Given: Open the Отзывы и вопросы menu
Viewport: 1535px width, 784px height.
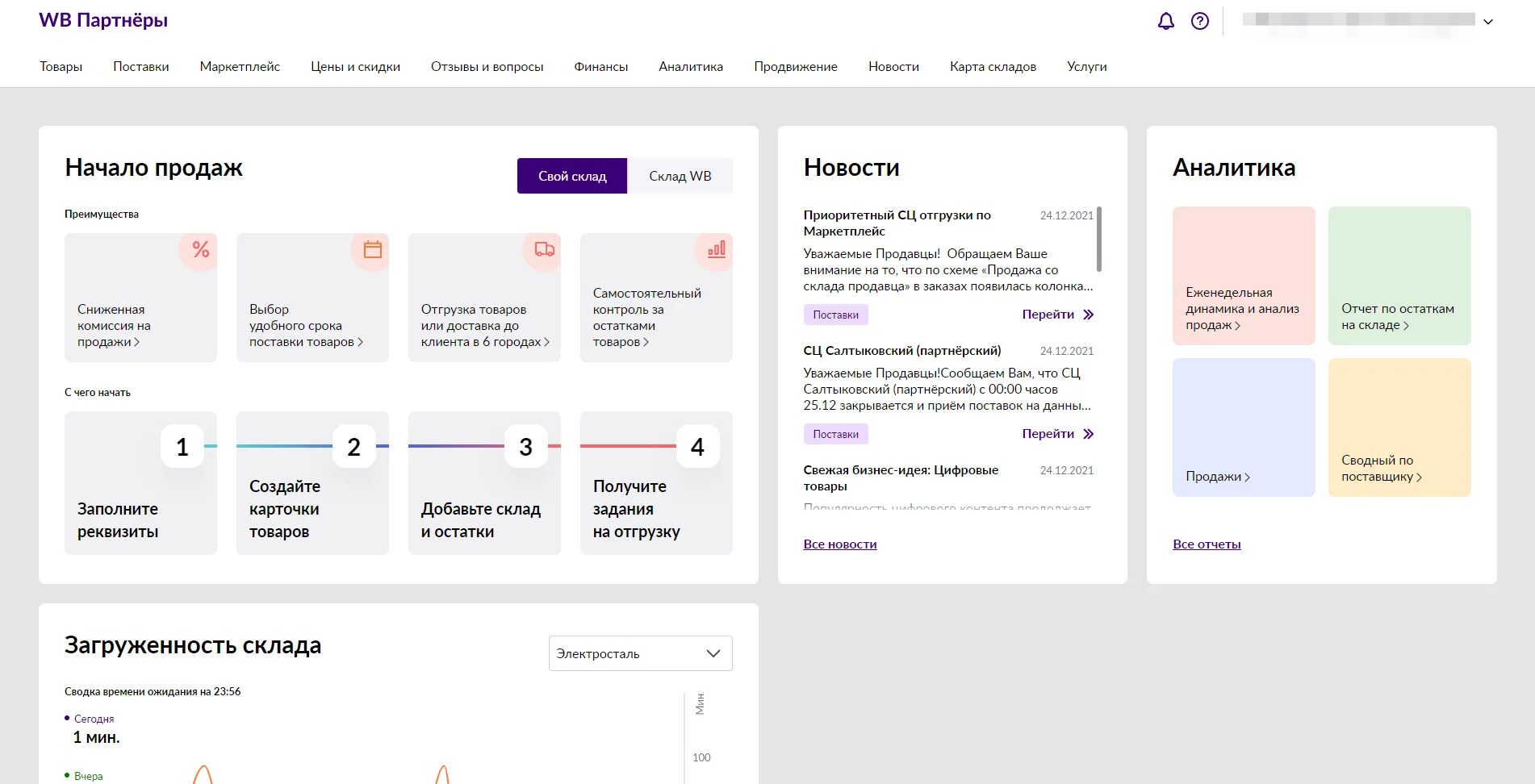Looking at the screenshot, I should [487, 66].
